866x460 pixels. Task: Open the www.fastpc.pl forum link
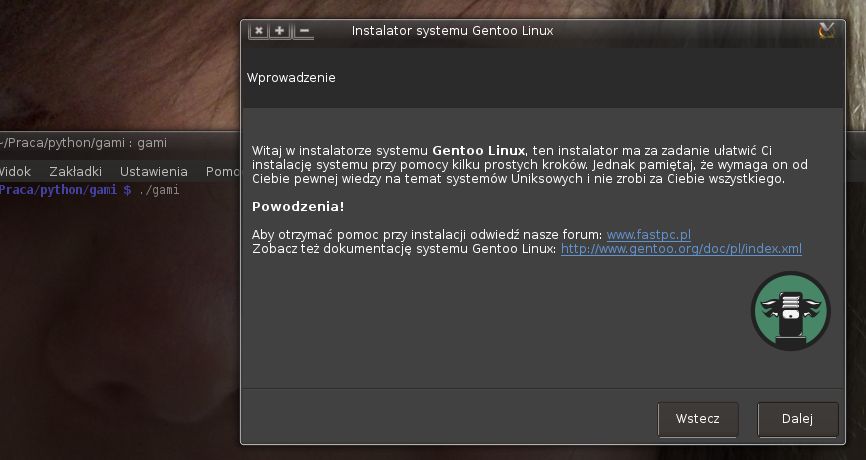648,235
